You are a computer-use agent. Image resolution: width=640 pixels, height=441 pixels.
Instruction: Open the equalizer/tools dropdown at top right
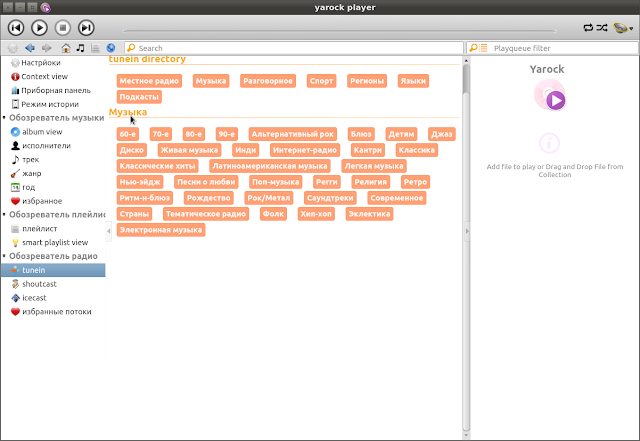coord(623,28)
